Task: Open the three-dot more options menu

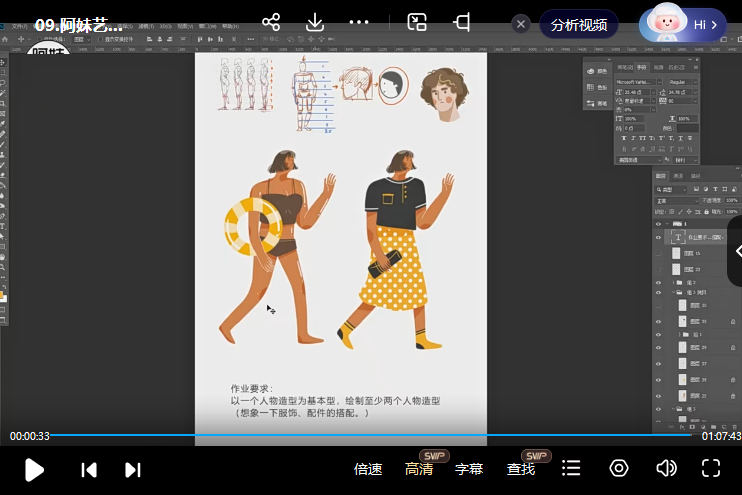Action: click(359, 22)
